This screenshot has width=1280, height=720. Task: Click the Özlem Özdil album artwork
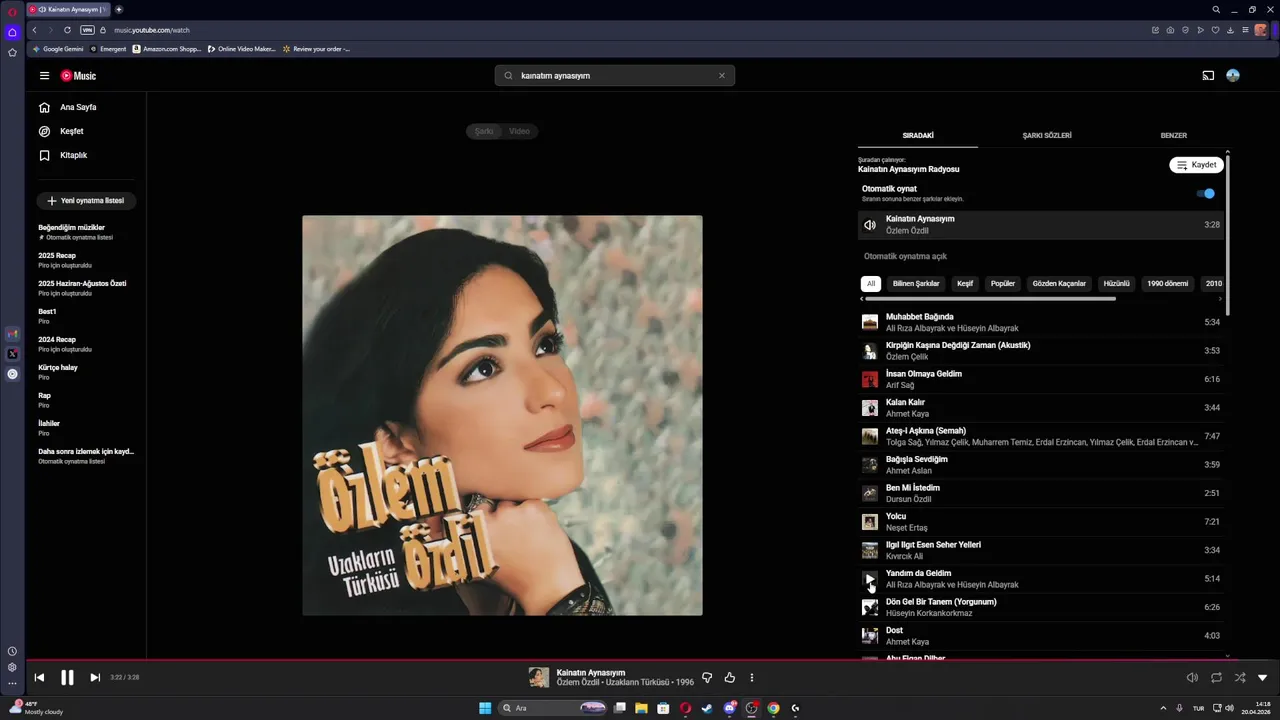(x=502, y=415)
